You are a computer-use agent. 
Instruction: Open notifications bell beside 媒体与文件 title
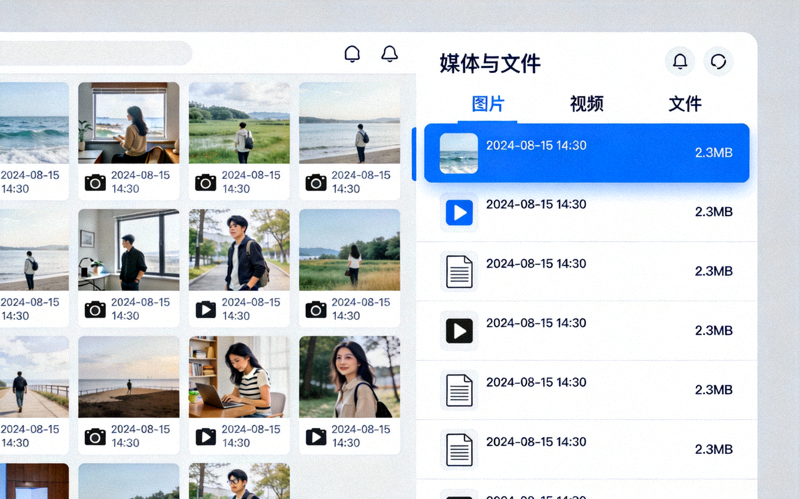point(680,61)
